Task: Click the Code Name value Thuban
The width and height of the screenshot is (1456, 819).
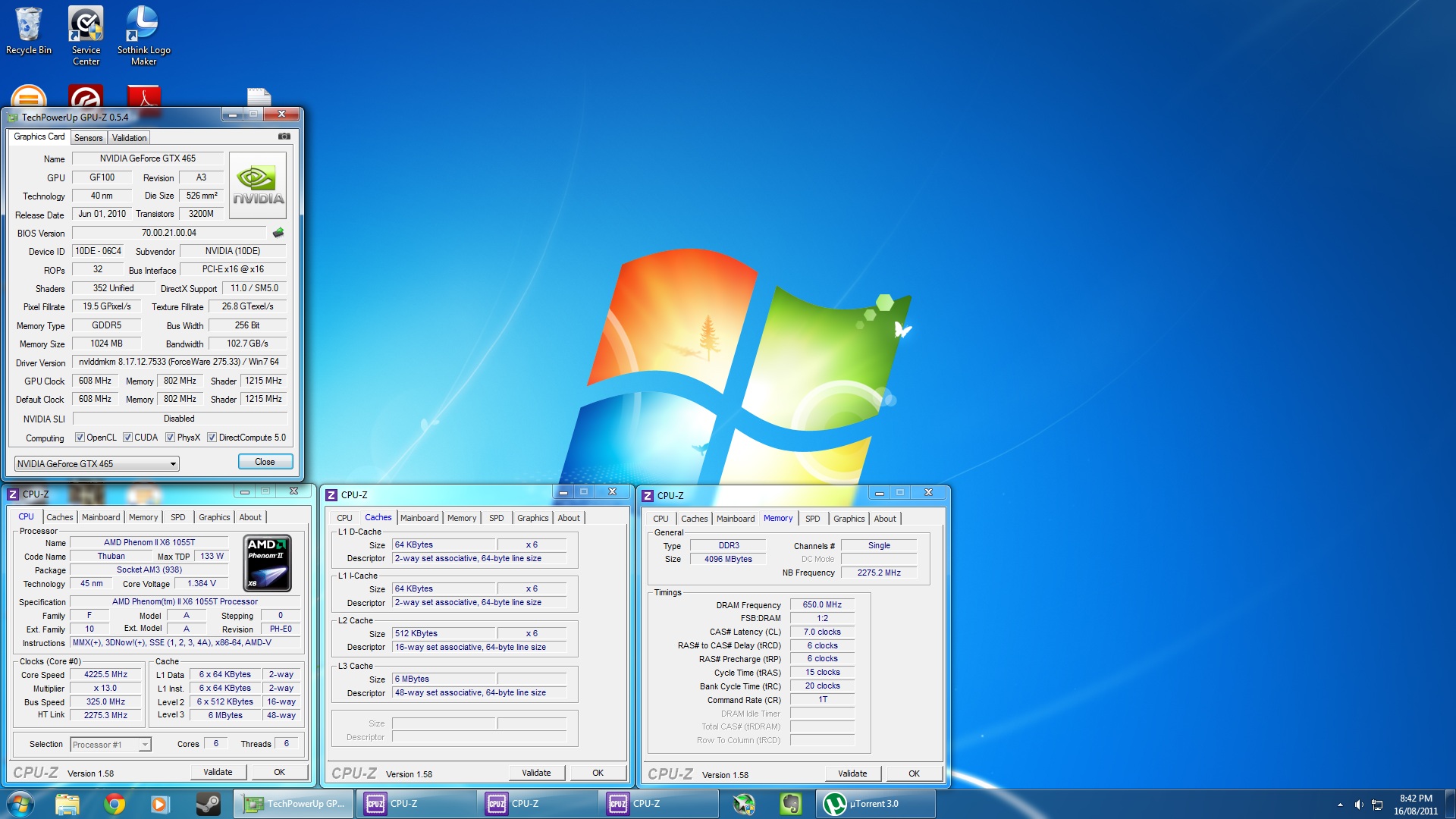Action: pyautogui.click(x=111, y=556)
